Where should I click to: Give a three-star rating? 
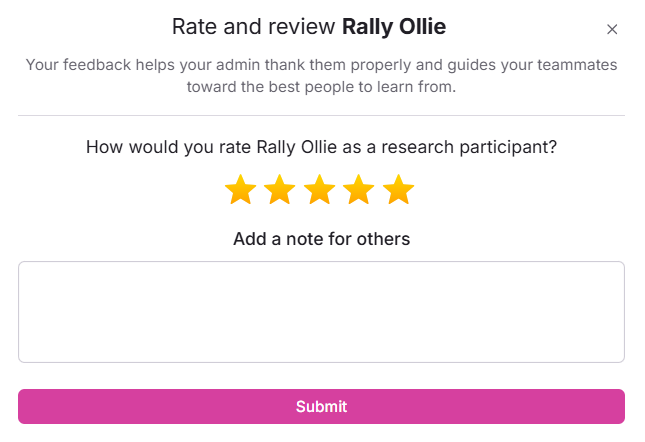tap(319, 189)
